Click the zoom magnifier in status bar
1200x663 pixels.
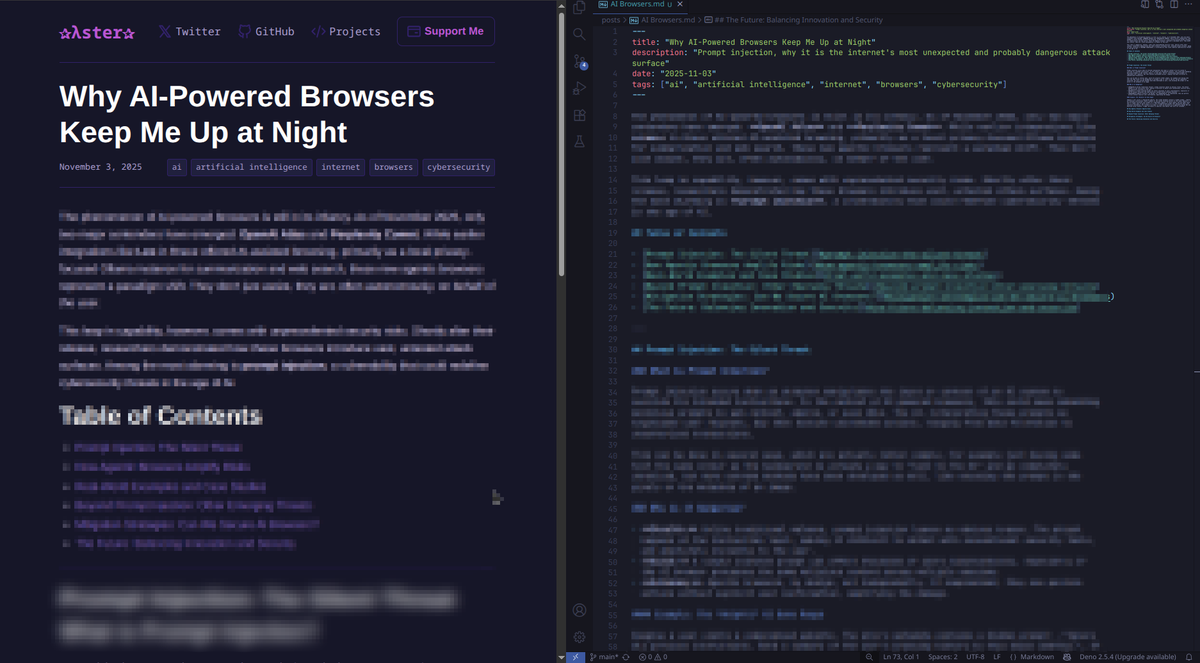[x=869, y=657]
